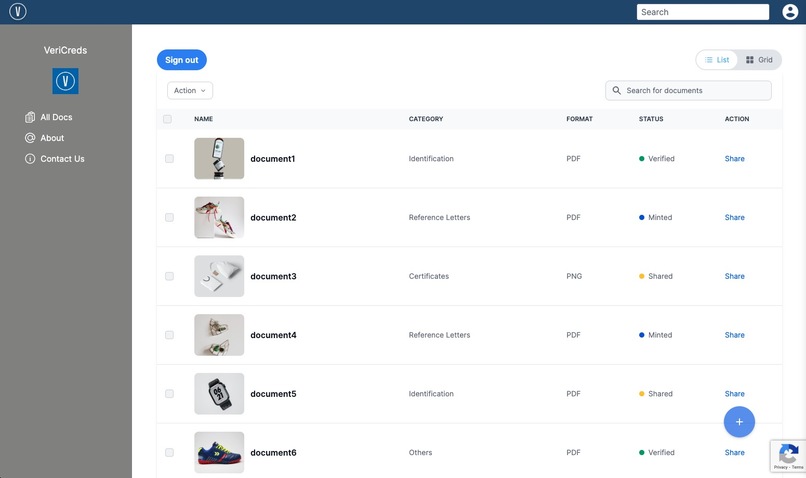Click the magnifier icon in document search
The image size is (806, 478).
coord(616,90)
